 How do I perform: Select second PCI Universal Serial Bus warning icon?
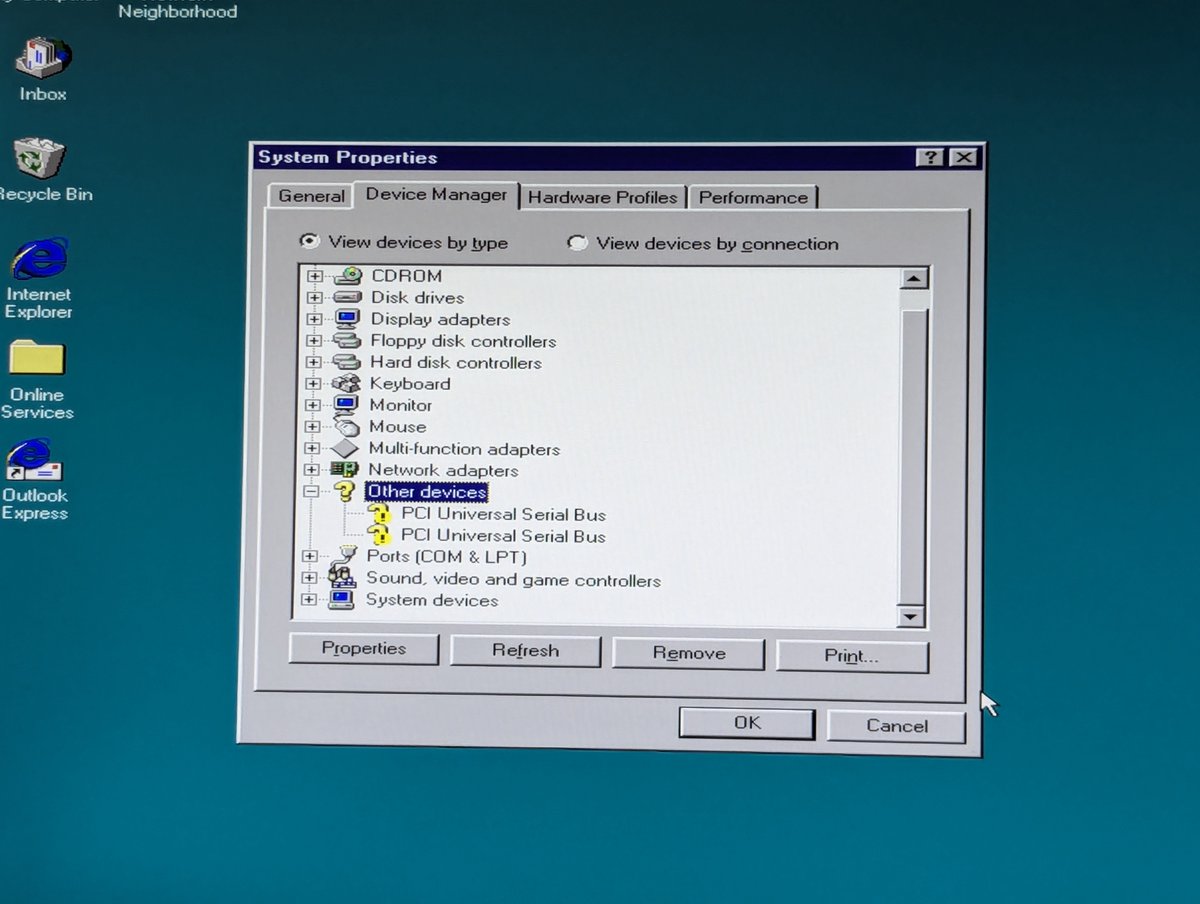coord(379,537)
